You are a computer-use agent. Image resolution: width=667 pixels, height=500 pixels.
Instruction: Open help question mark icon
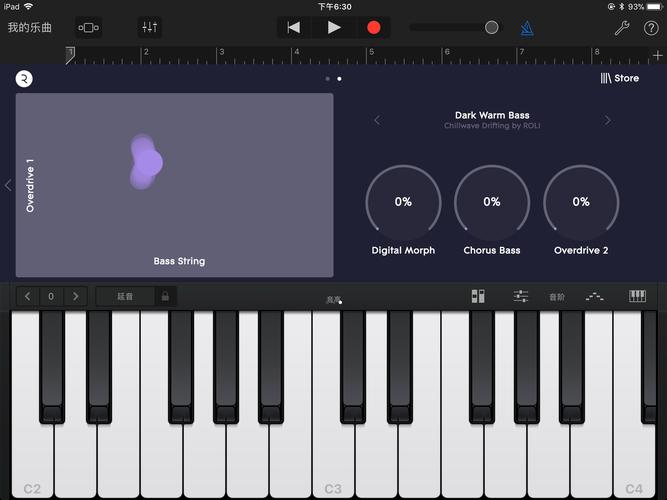(651, 28)
